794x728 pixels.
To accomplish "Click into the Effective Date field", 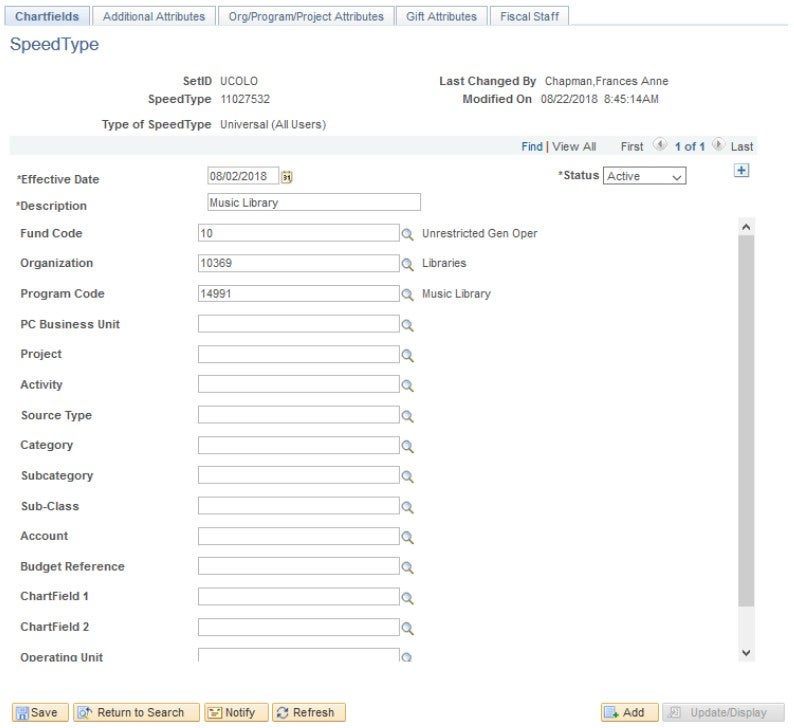I will point(243,176).
